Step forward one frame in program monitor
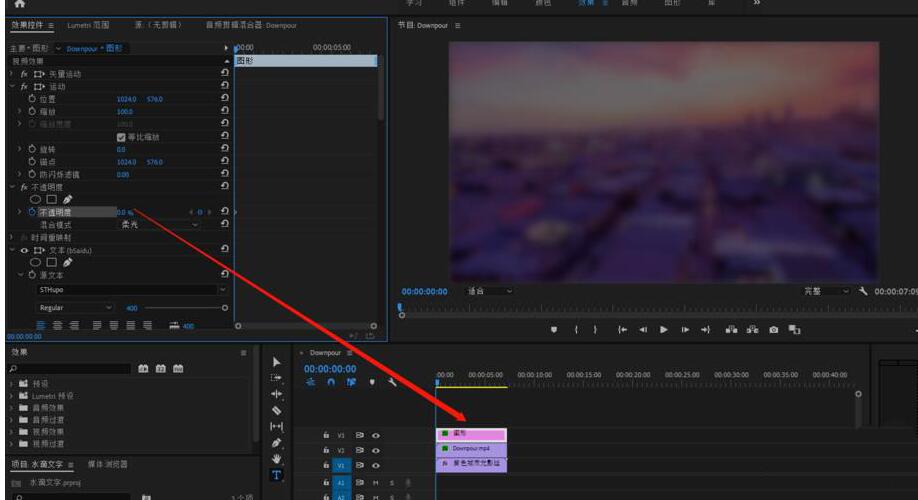This screenshot has height=500, width=918. pyautogui.click(x=684, y=330)
